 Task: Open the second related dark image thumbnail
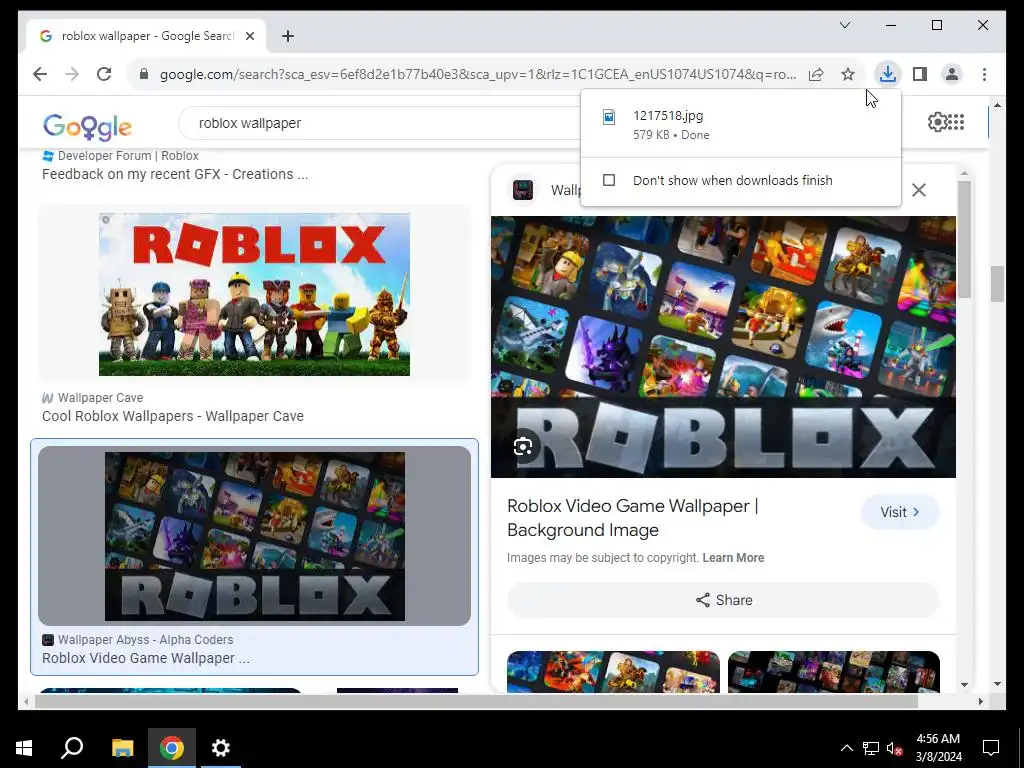pyautogui.click(x=834, y=672)
